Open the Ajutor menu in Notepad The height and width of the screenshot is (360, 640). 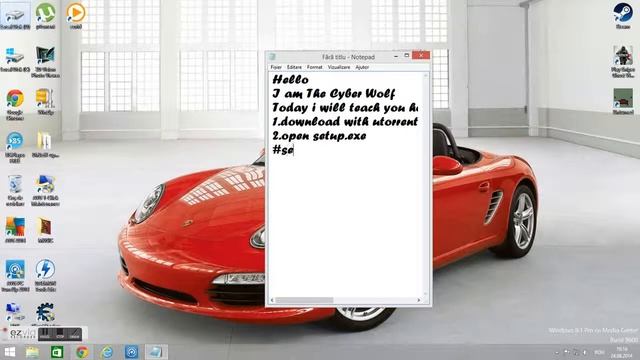(362, 67)
